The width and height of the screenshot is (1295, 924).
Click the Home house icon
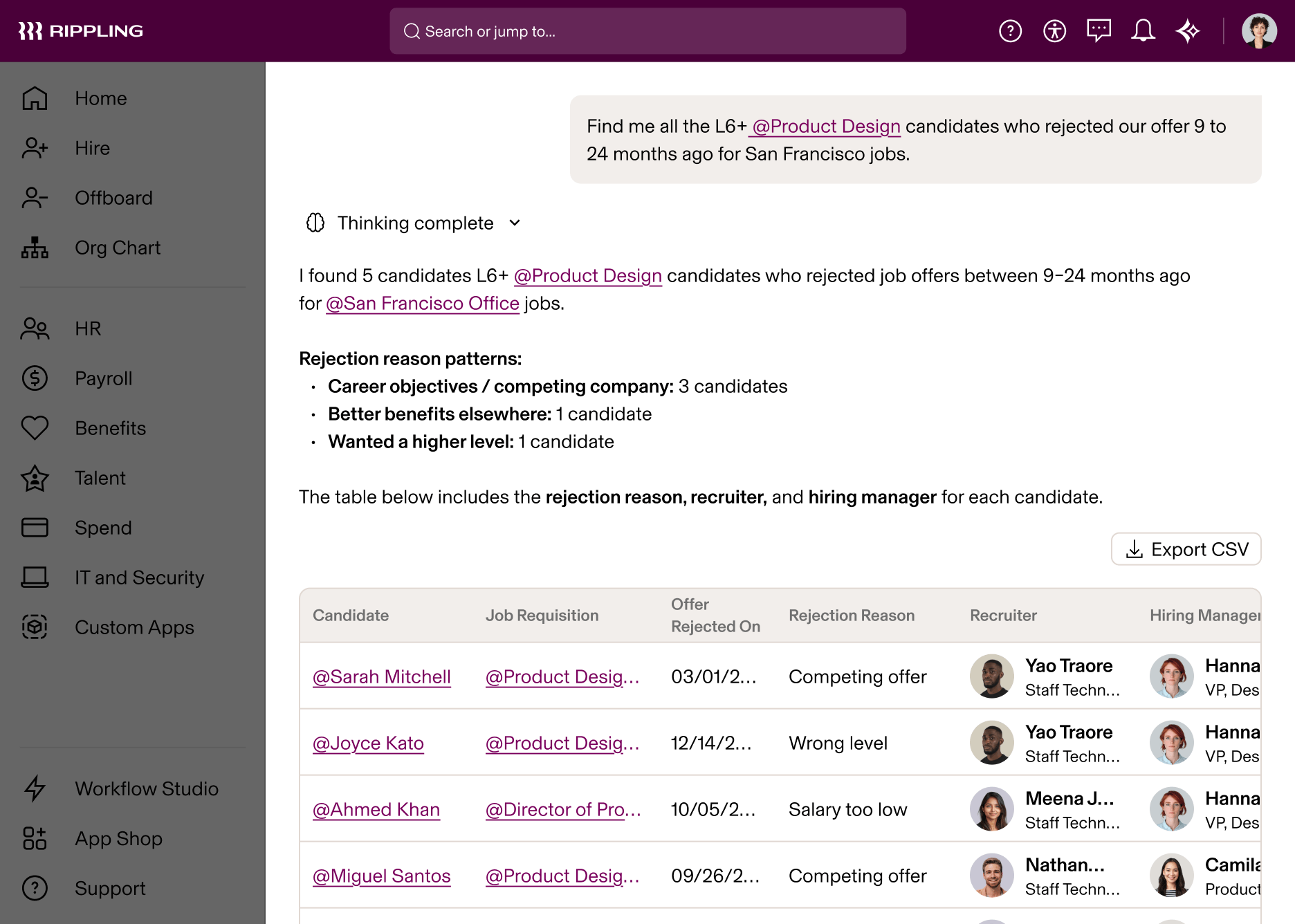[x=35, y=98]
